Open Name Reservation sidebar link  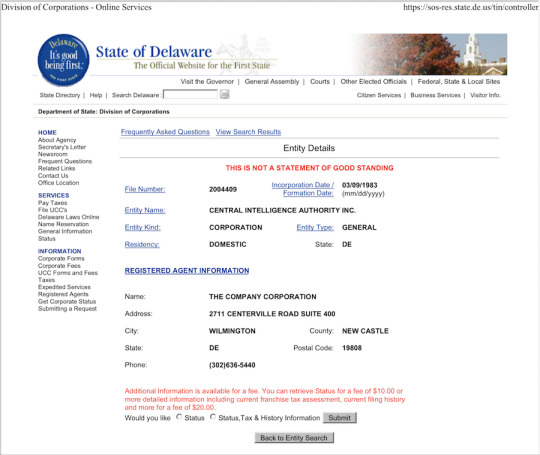pos(63,224)
